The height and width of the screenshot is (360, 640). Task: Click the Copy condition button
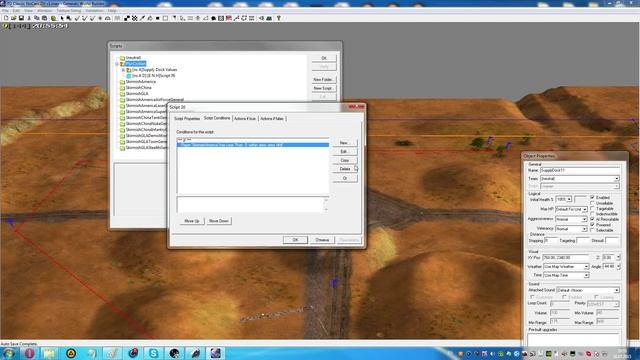[344, 160]
